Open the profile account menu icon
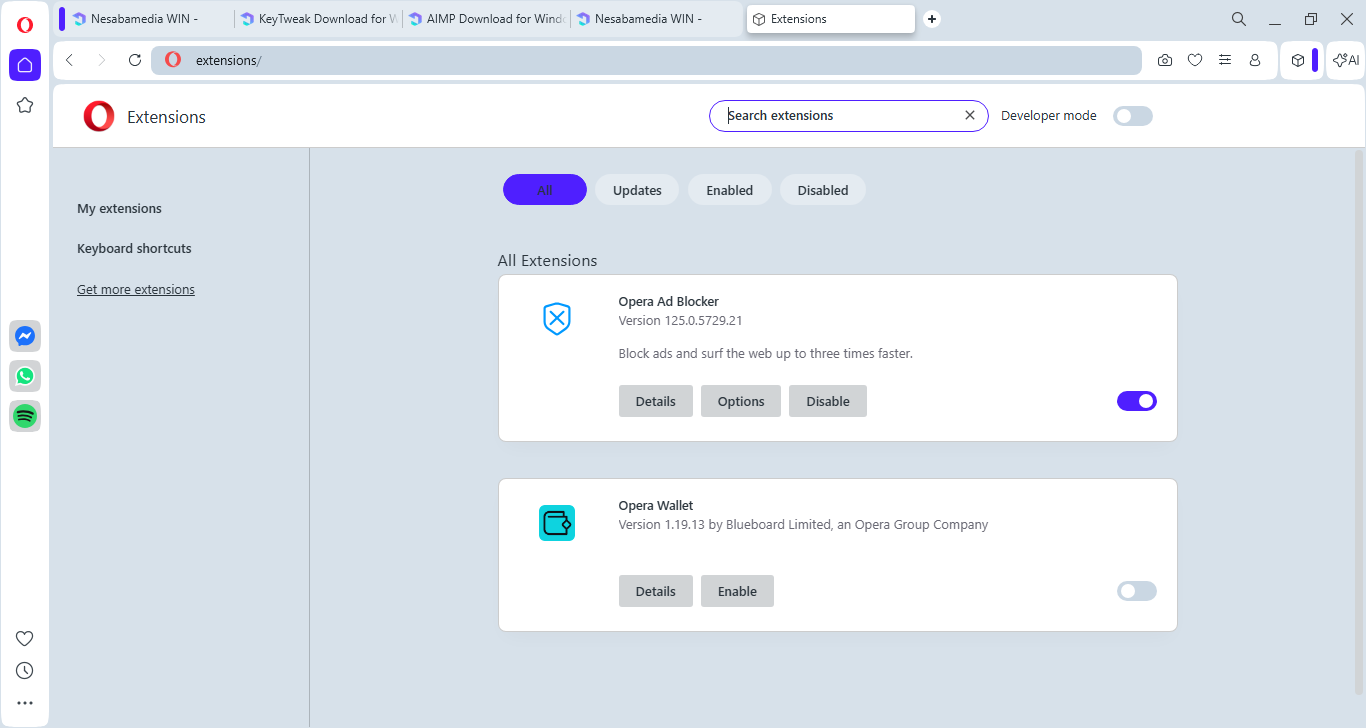This screenshot has height=728, width=1366. click(x=1255, y=60)
